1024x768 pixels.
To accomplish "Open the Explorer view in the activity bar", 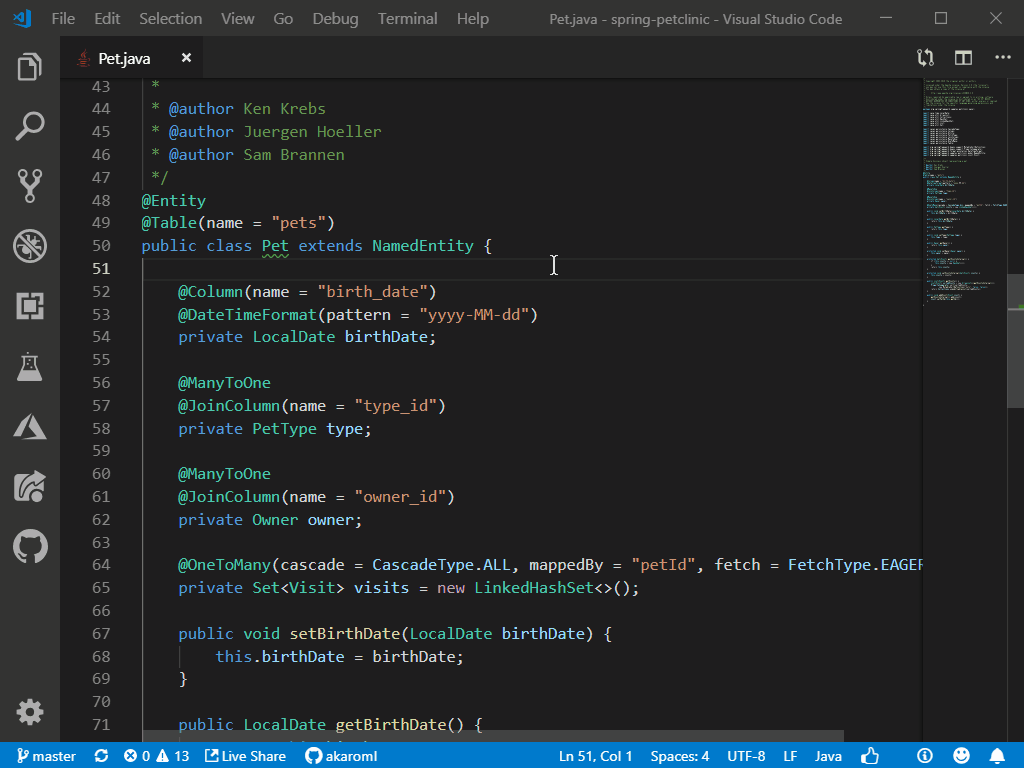I will click(30, 66).
